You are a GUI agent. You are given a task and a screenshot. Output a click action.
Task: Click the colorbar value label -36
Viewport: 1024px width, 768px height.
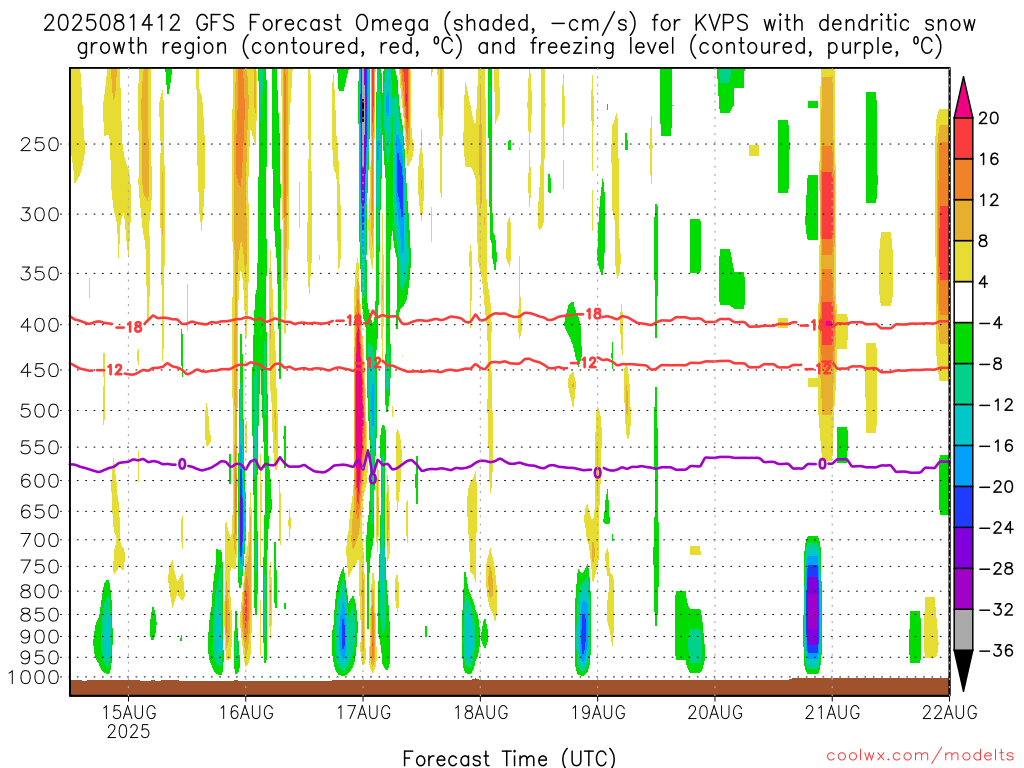pos(996,650)
